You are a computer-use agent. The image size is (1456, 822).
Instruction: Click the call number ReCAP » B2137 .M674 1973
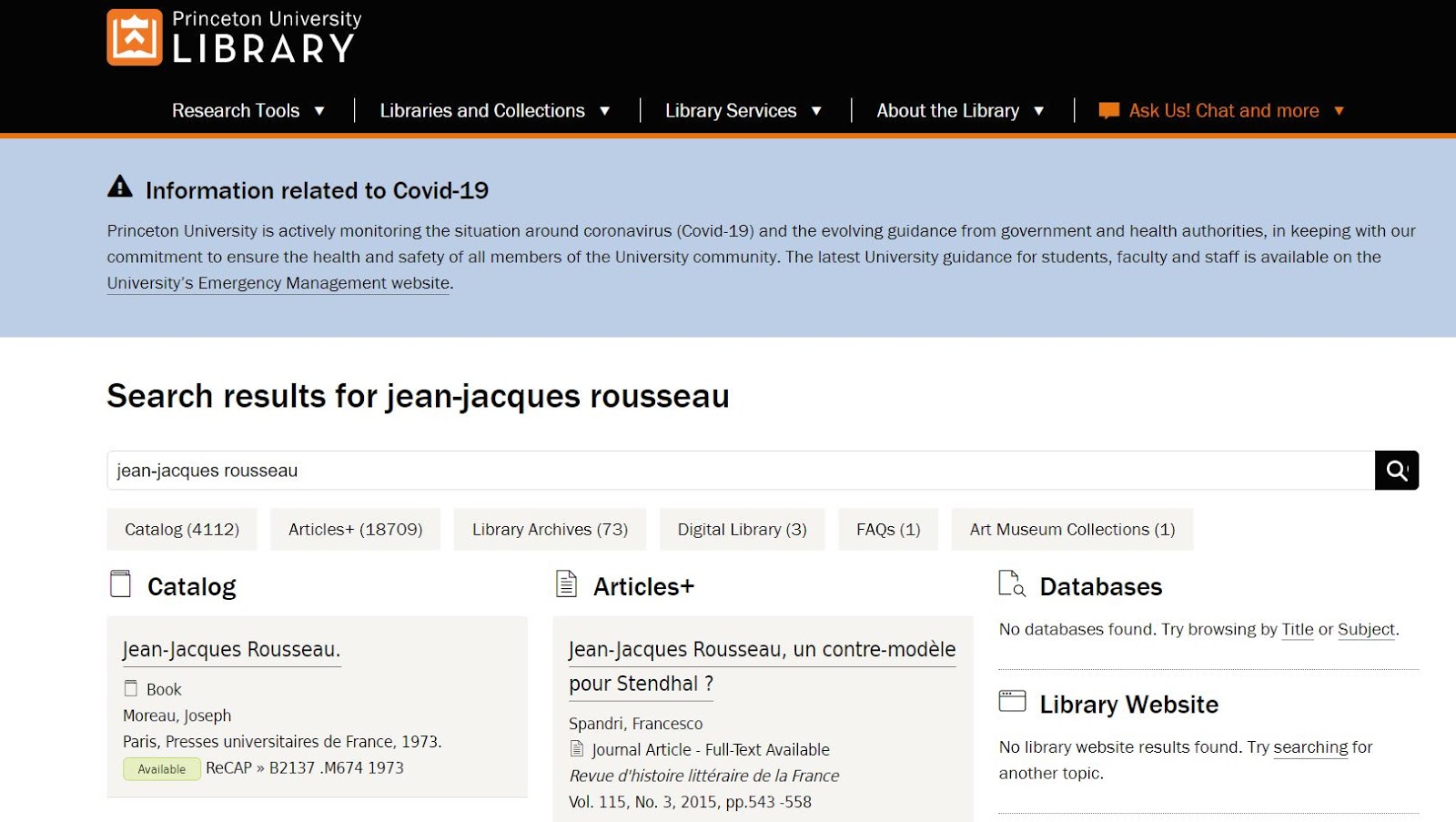[305, 767]
